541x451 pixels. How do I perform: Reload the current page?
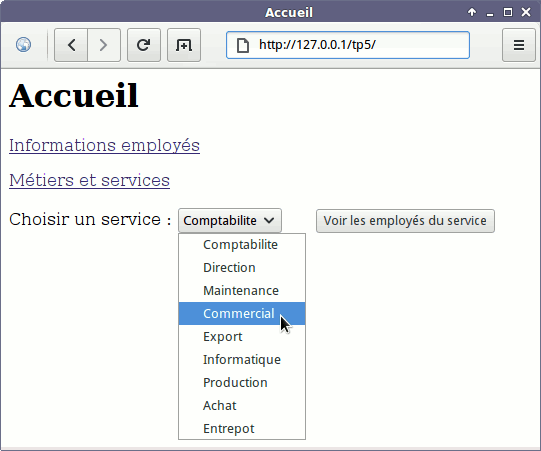coord(144,45)
